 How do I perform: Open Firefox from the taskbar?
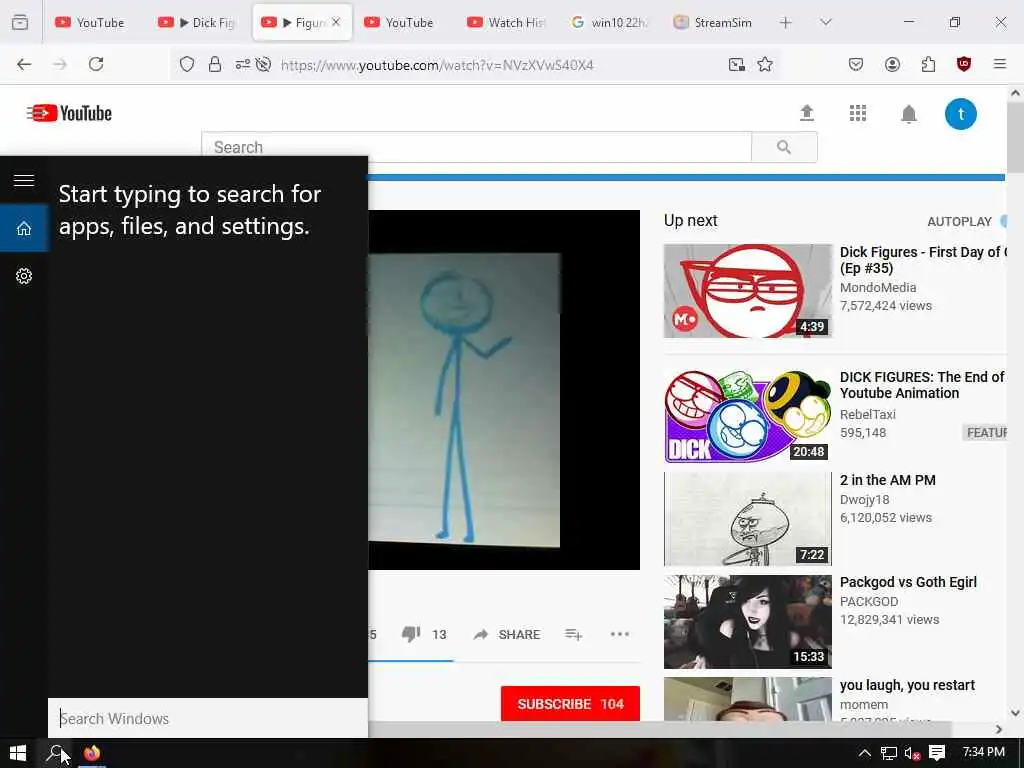point(92,753)
